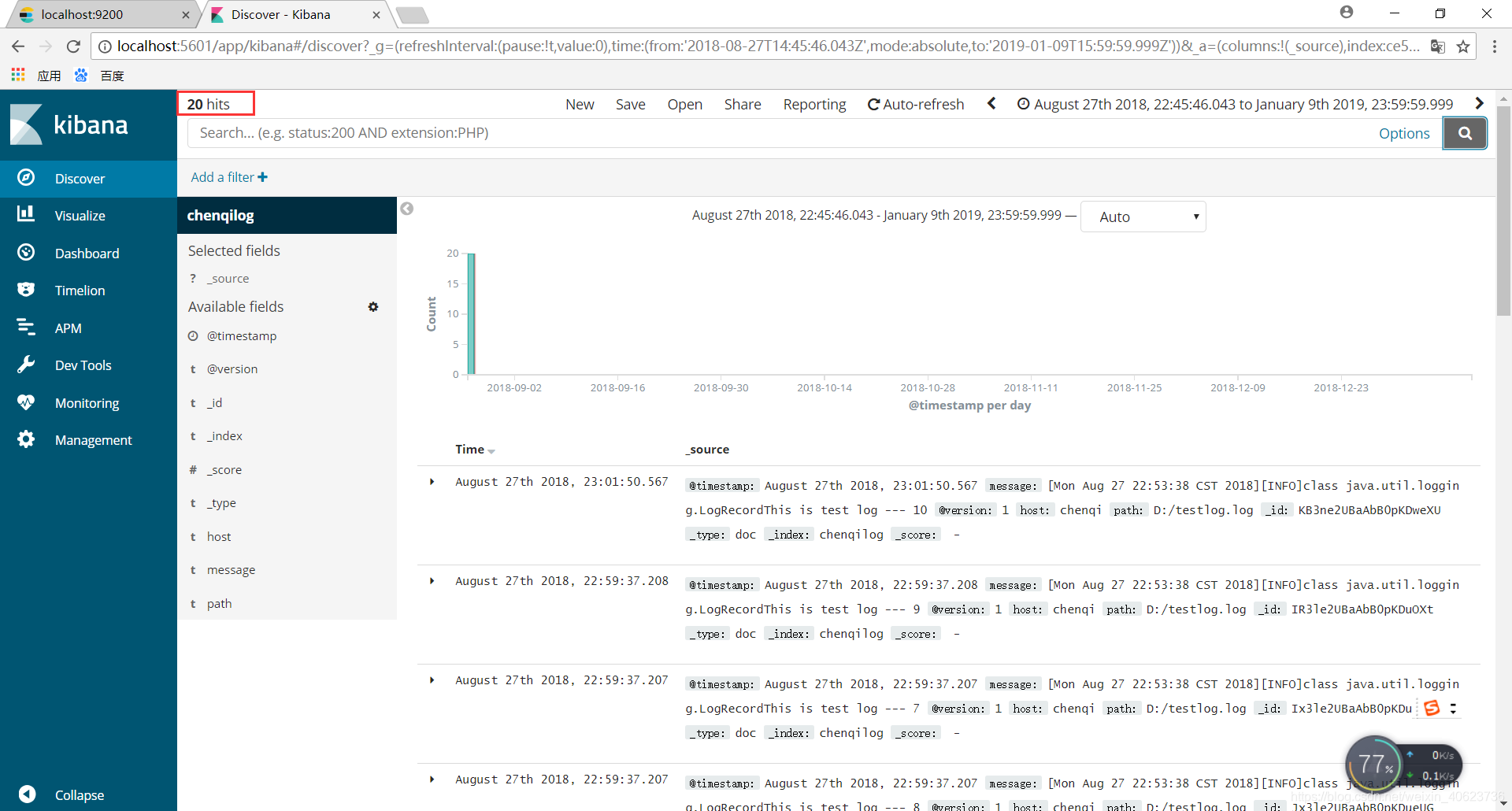Click Share in the top menu
Viewport: 1512px width, 811px height.
(x=743, y=104)
